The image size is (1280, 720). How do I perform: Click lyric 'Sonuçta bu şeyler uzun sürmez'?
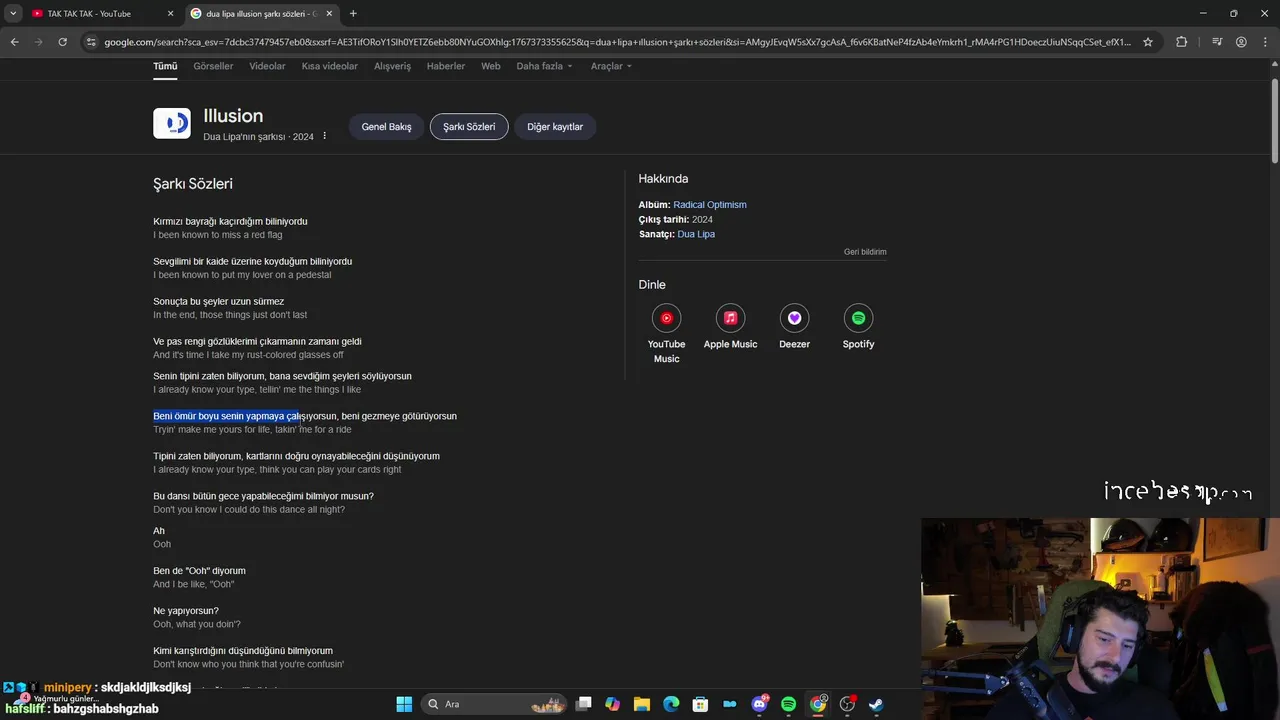(219, 301)
